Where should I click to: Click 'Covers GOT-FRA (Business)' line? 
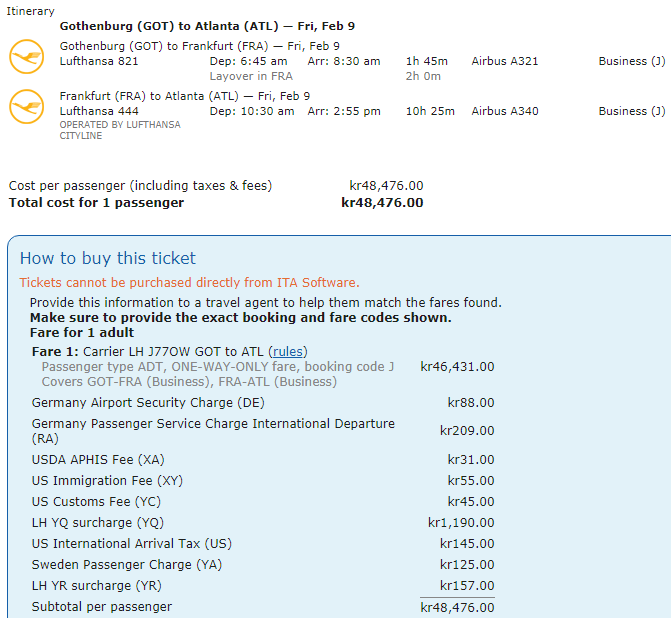tap(189, 382)
